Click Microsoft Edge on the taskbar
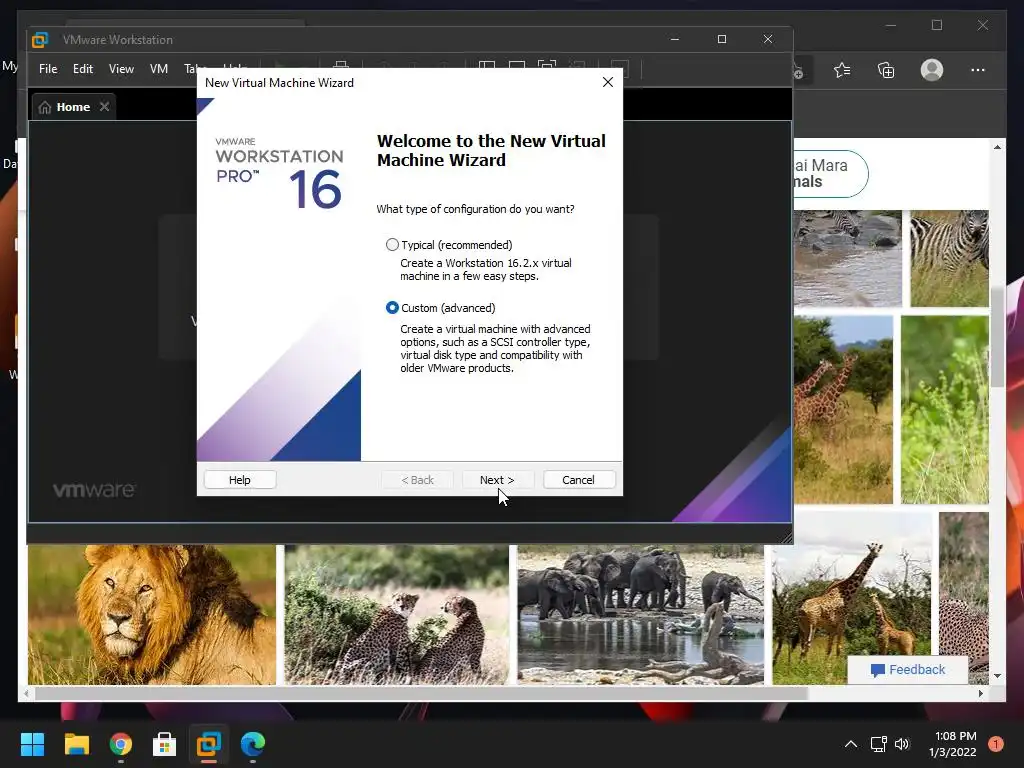 pos(253,744)
